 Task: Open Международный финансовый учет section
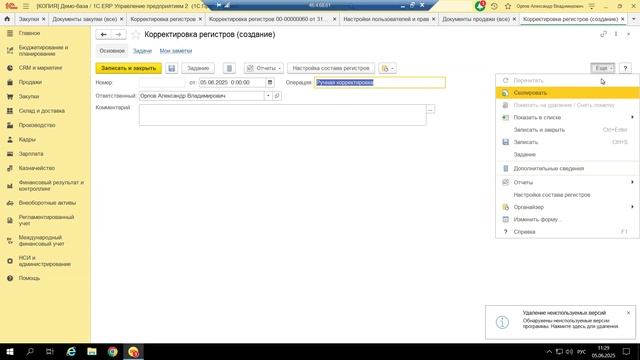(x=41, y=240)
